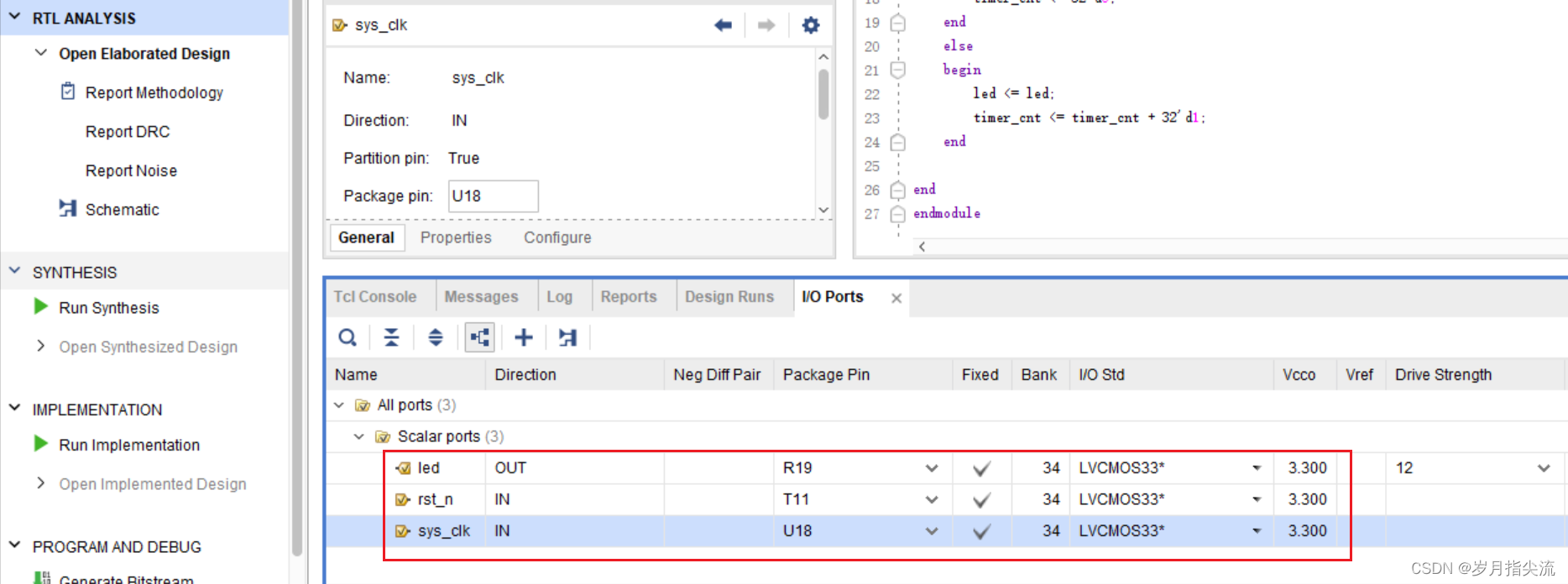
Task: Open the sys_clk panel settings gear
Action: point(810,25)
